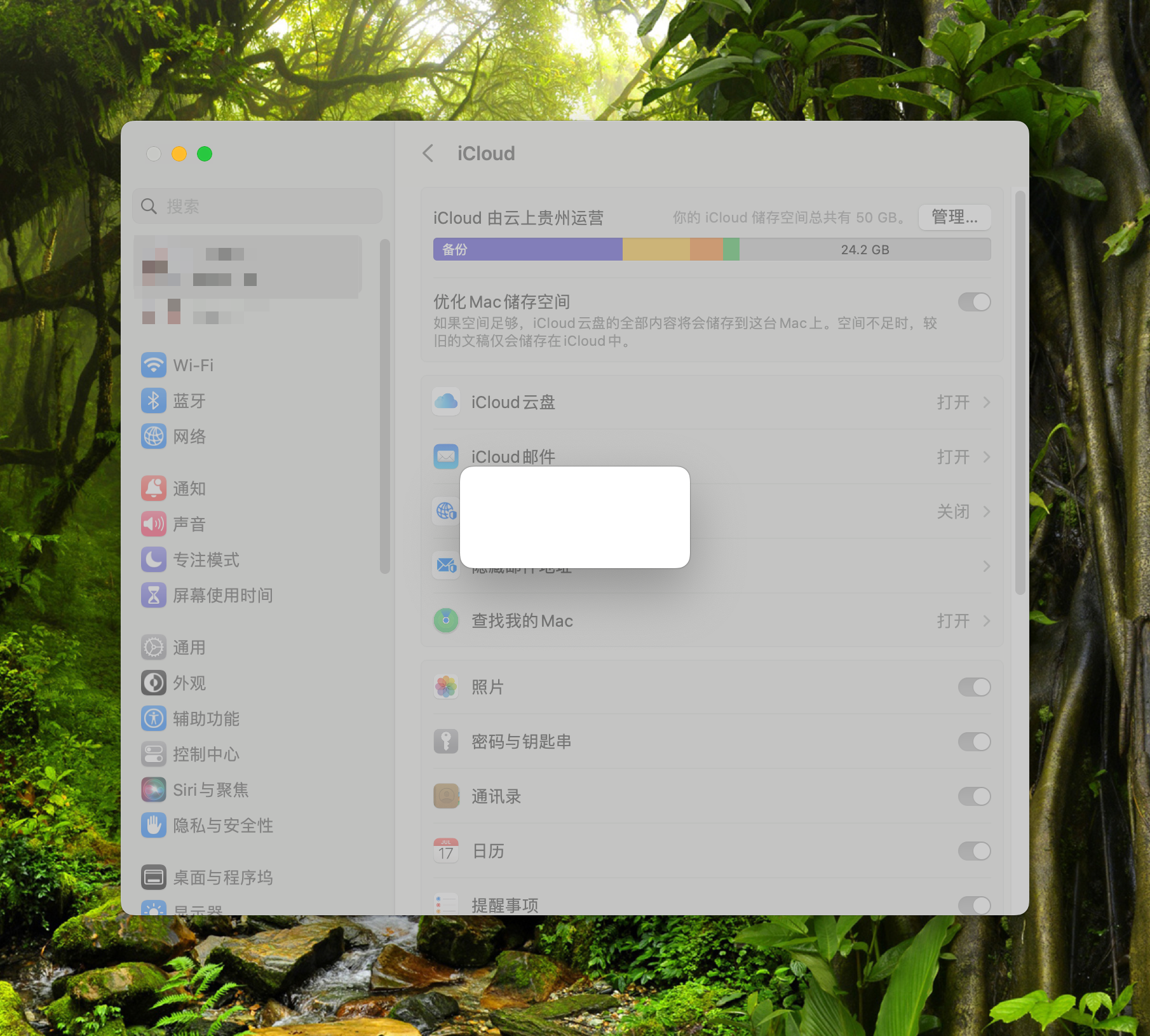This screenshot has width=1150, height=1036.
Task: Expand the iCloud 邮件 row chevron
Action: [986, 457]
